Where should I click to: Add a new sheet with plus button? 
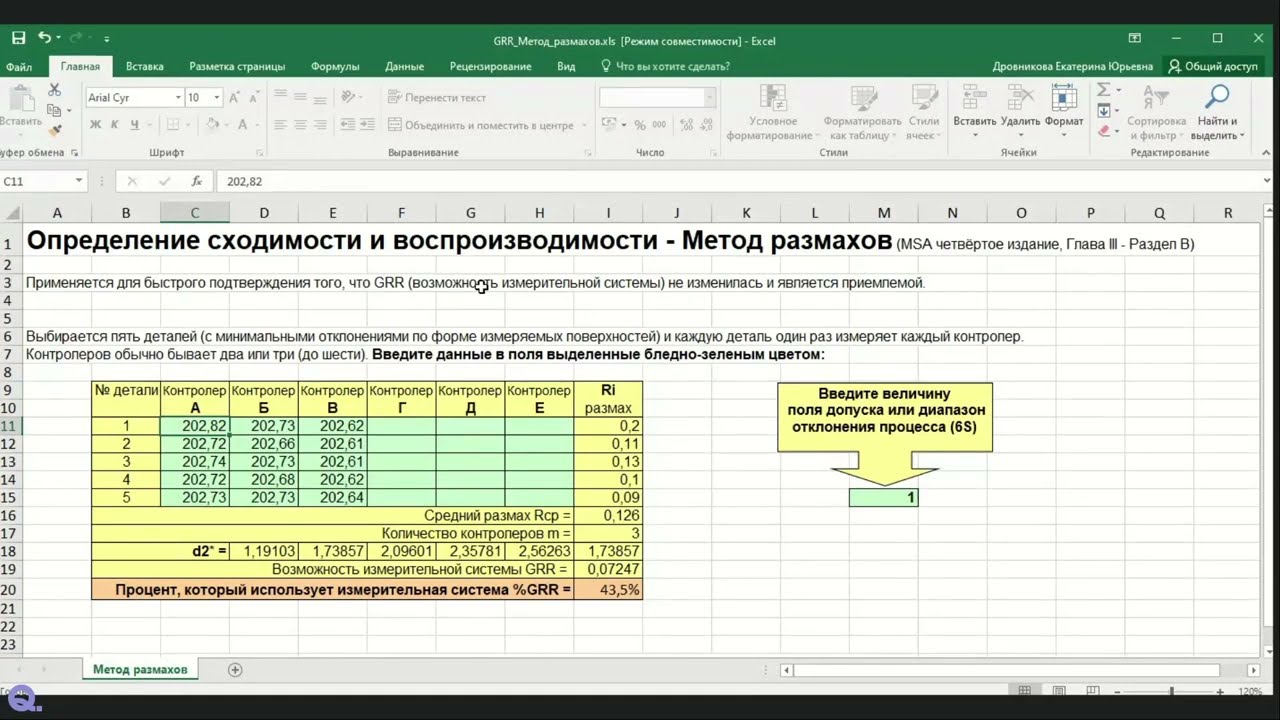coord(235,670)
